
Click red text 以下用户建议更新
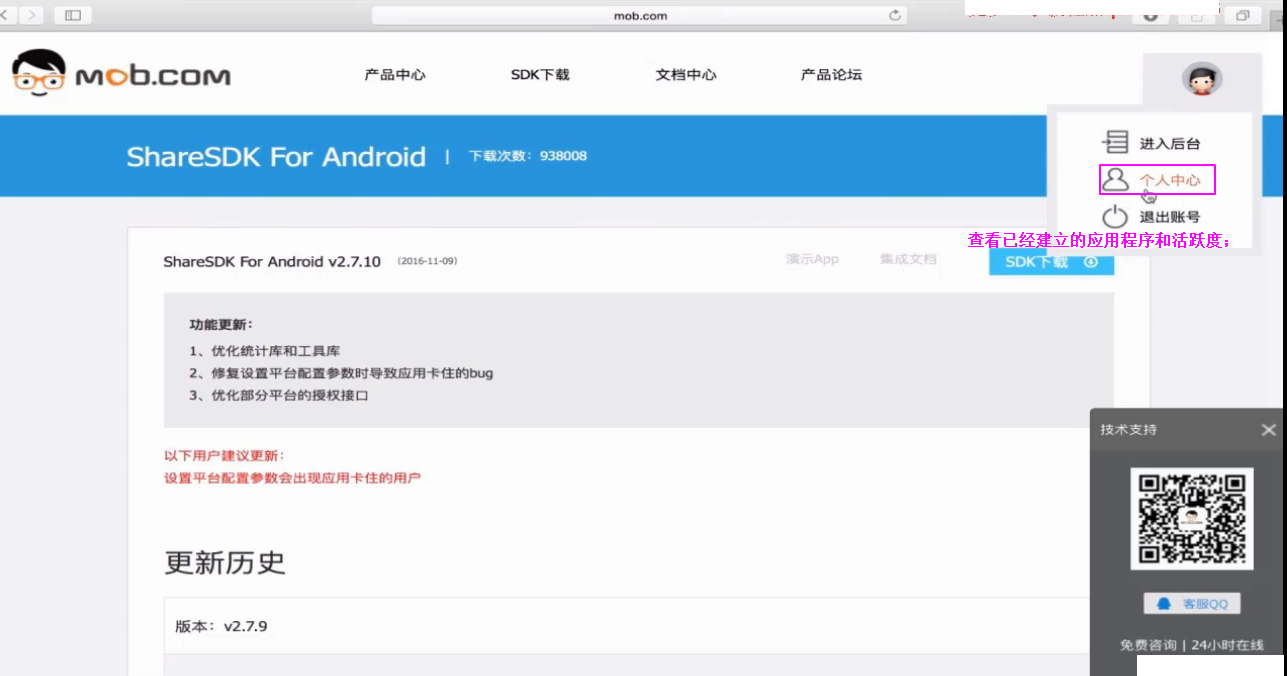(x=225, y=455)
